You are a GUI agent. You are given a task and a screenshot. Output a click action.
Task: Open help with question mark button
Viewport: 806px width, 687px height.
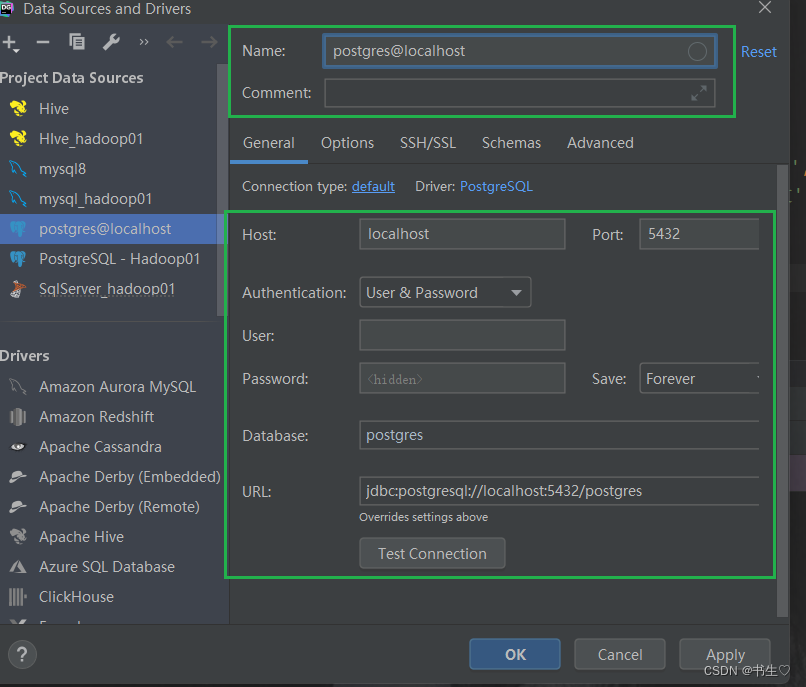click(22, 655)
